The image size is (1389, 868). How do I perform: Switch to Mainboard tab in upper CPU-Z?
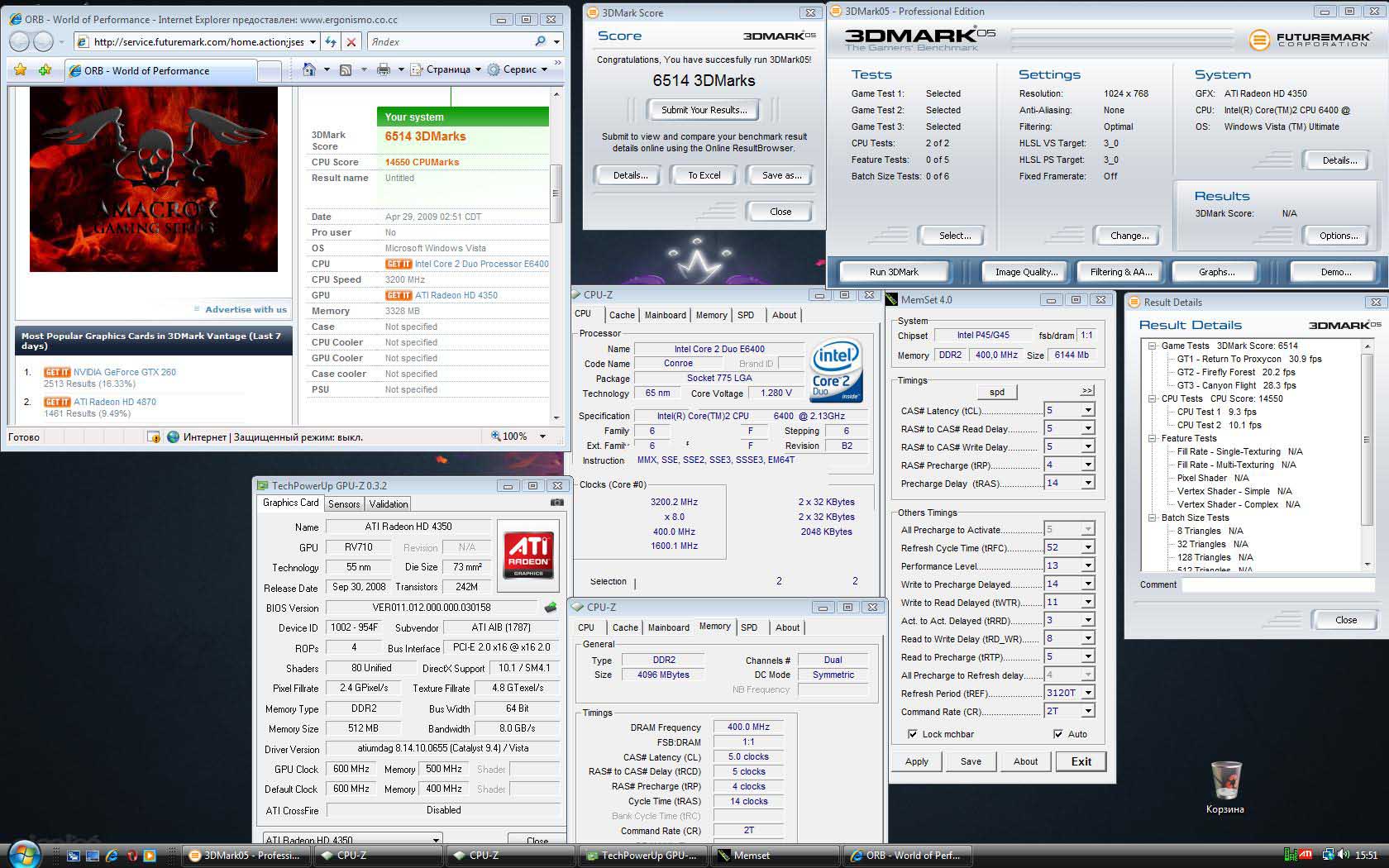666,315
